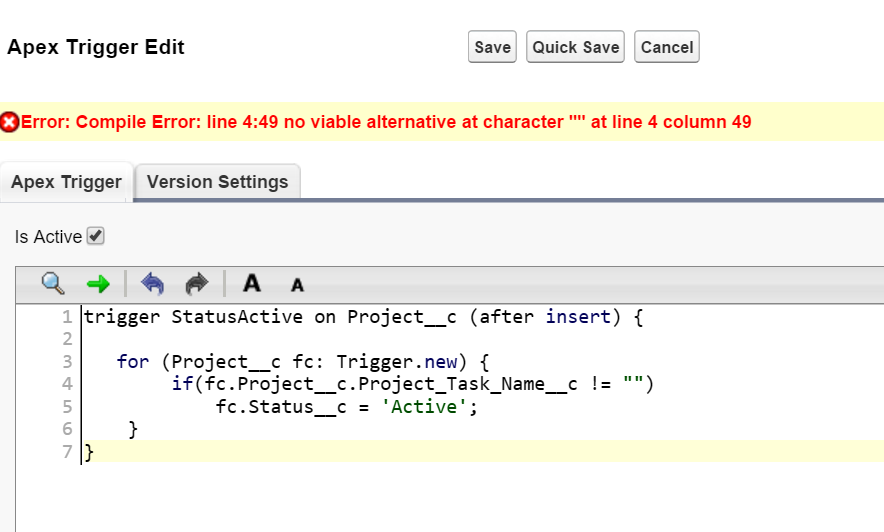The height and width of the screenshot is (532, 884).
Task: Switch to the Apex Trigger tab
Action: (x=66, y=182)
